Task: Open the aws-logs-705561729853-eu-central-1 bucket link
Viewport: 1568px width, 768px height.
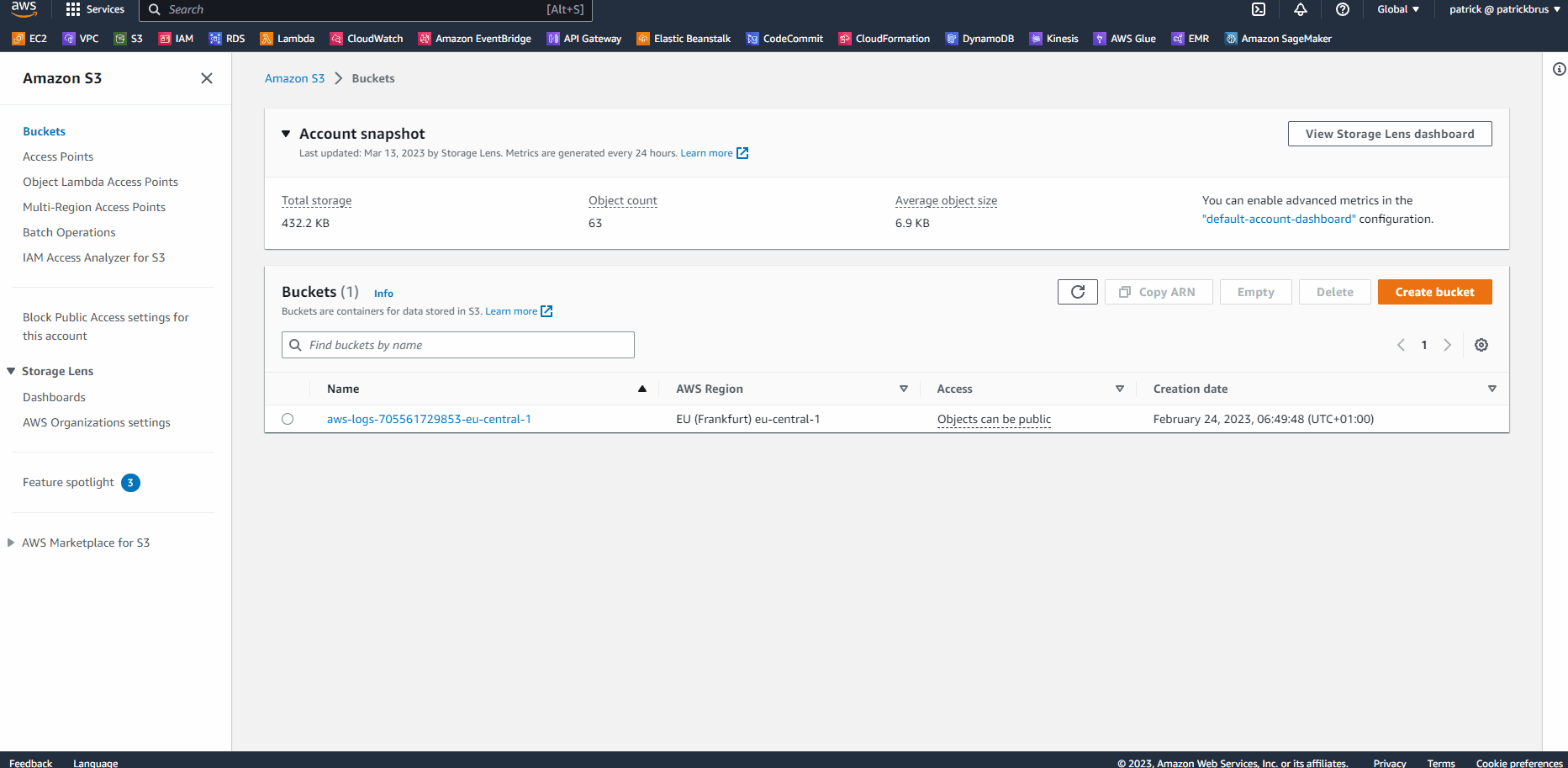Action: [429, 419]
